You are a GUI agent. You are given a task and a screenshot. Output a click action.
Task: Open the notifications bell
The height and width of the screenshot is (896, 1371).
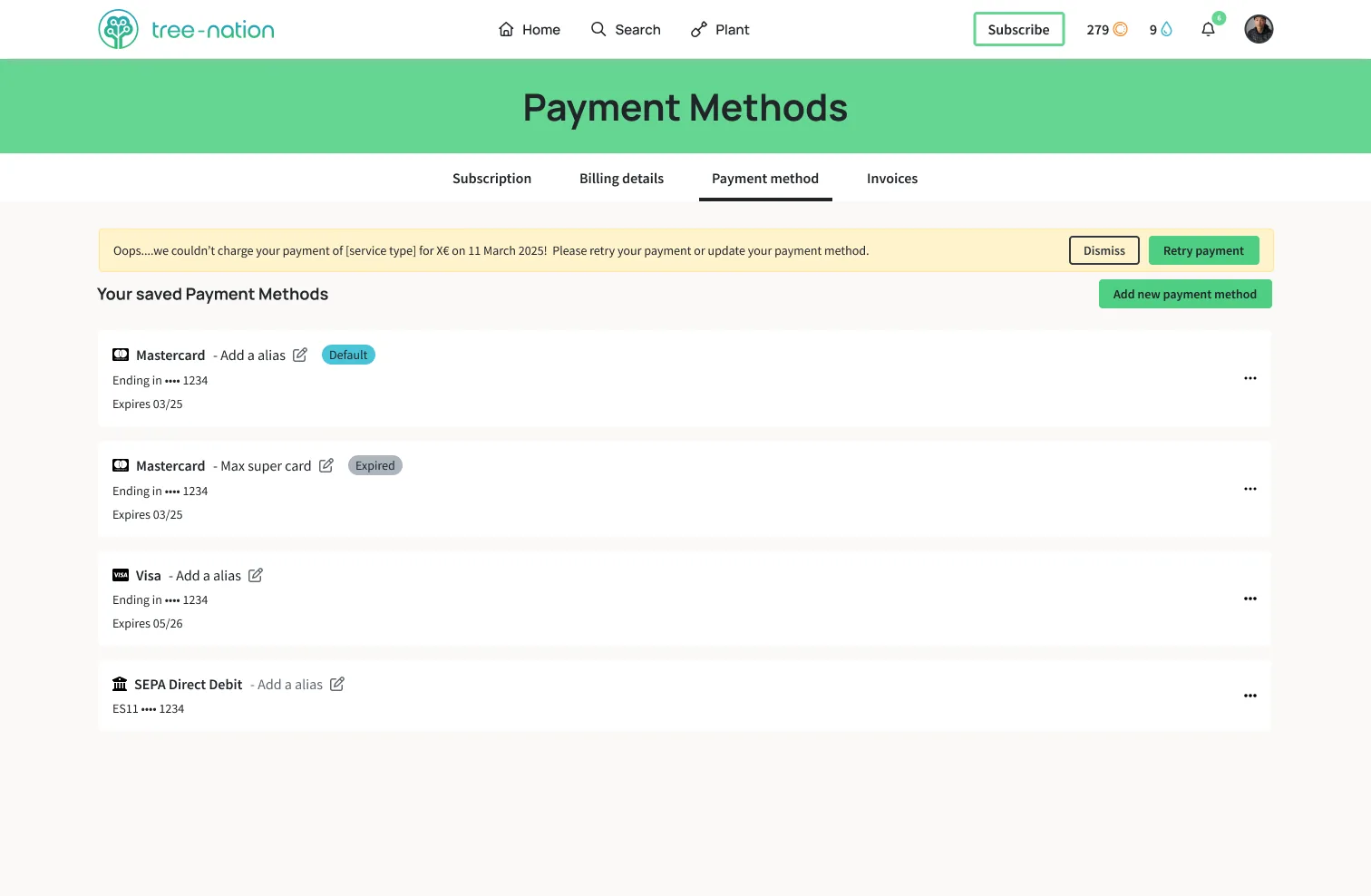(x=1208, y=30)
